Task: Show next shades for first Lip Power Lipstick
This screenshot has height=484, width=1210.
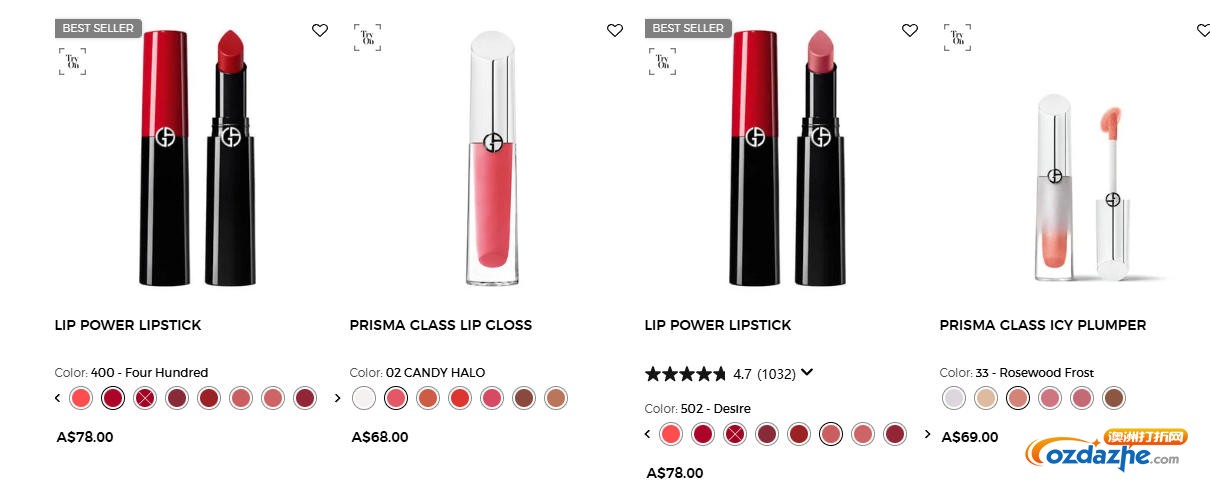Action: click(337, 398)
